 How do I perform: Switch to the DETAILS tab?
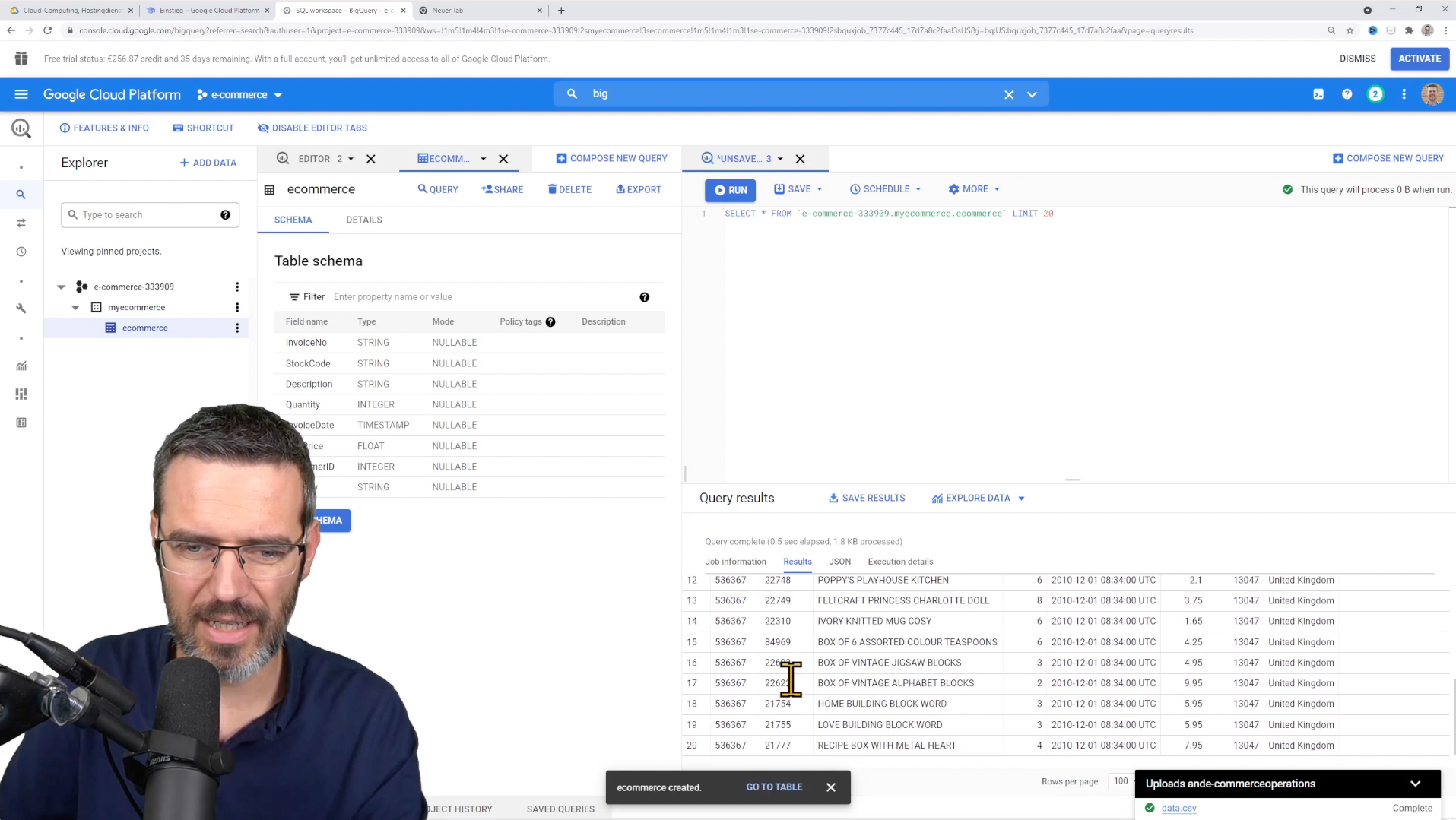(364, 220)
